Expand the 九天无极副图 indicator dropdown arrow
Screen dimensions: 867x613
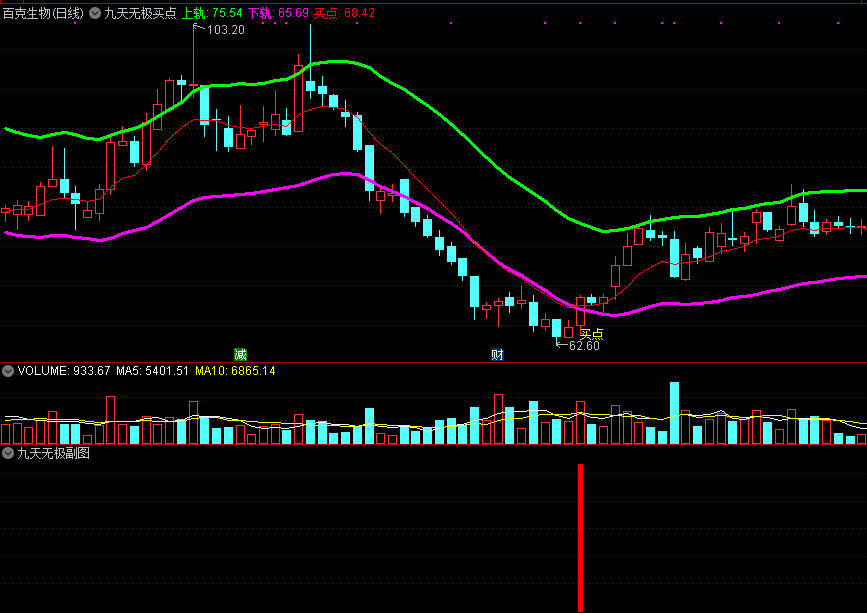coord(8,454)
